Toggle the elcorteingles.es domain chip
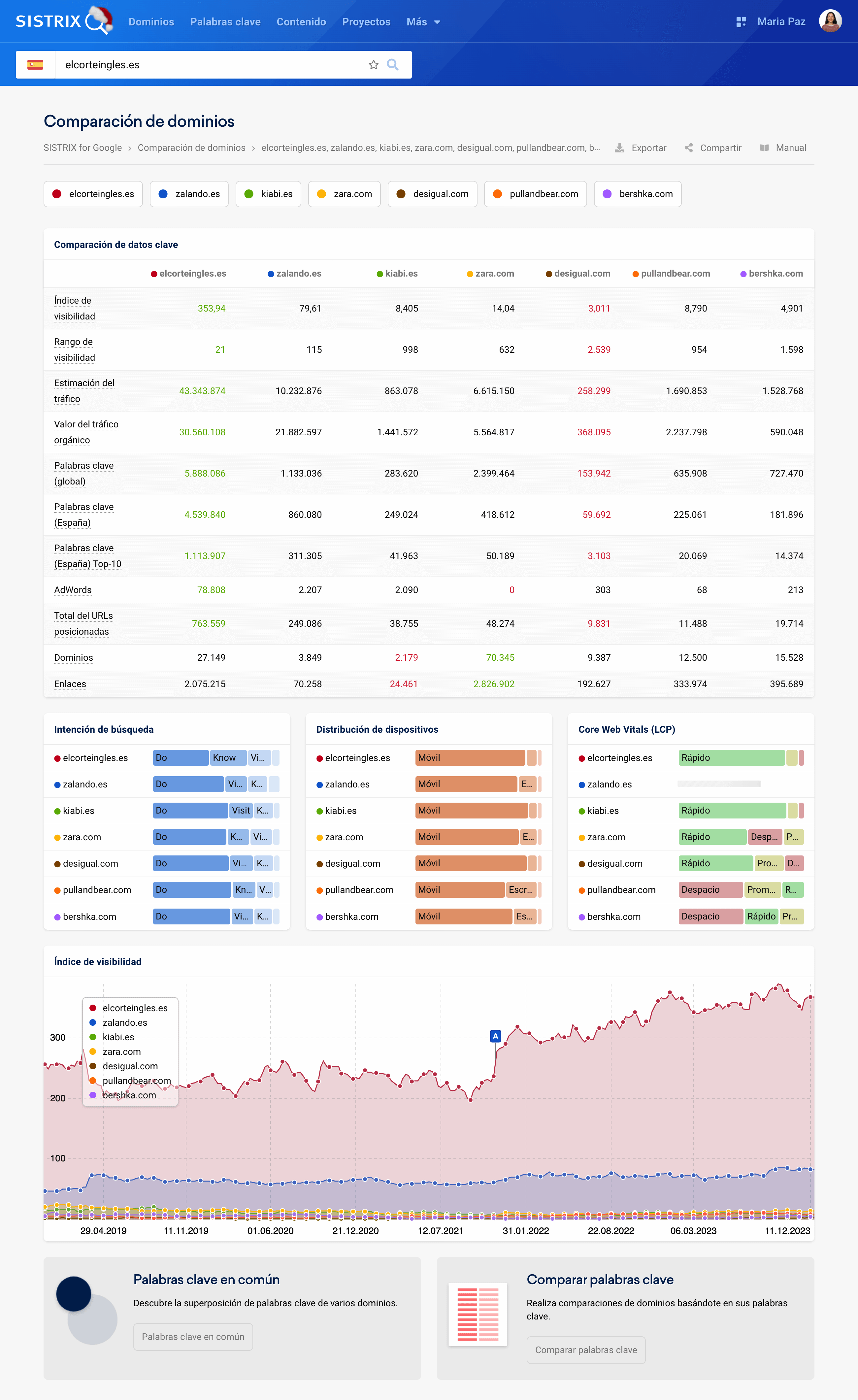This screenshot has height=1400, width=858. (x=93, y=194)
